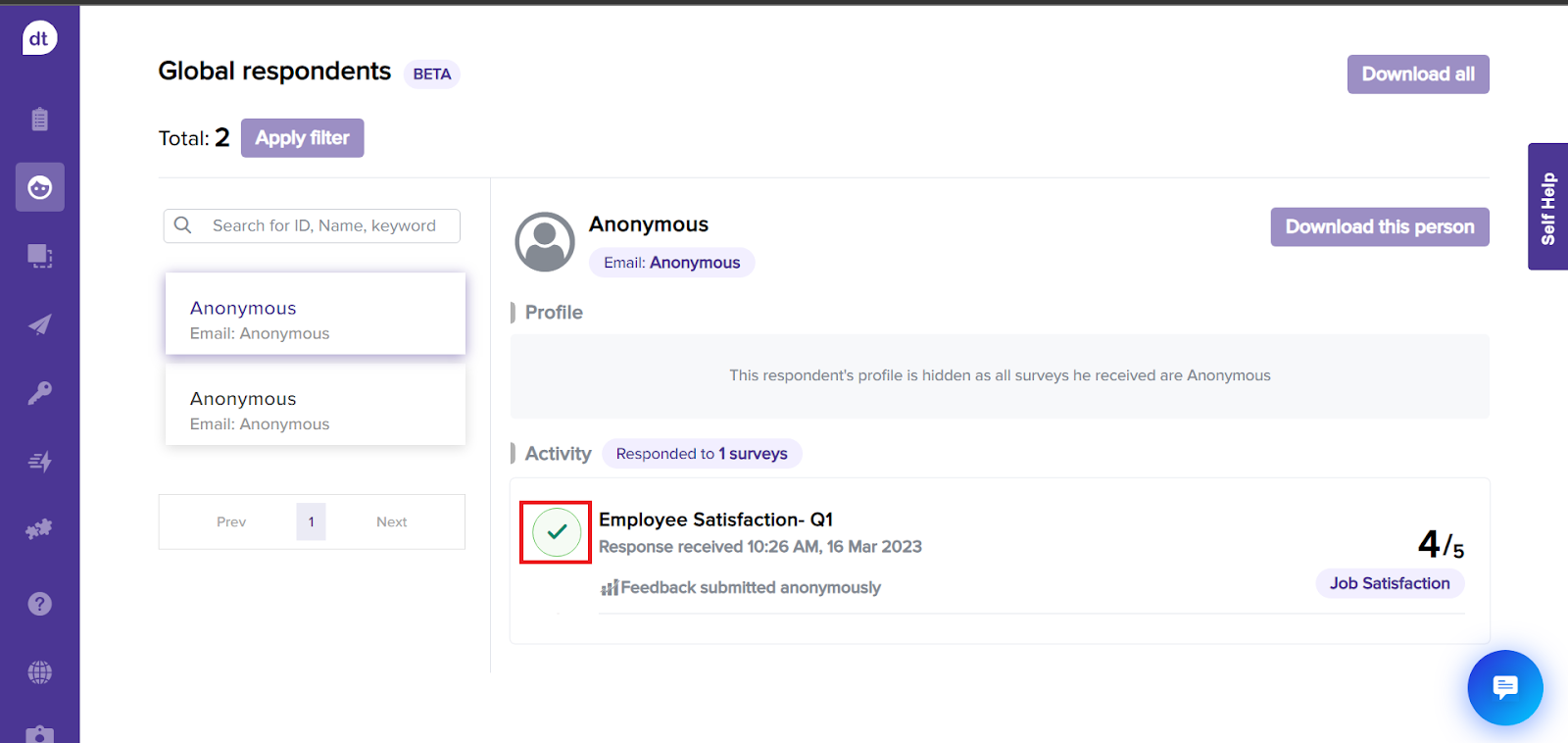
Task: Open the globe language icon
Action: pyautogui.click(x=39, y=672)
